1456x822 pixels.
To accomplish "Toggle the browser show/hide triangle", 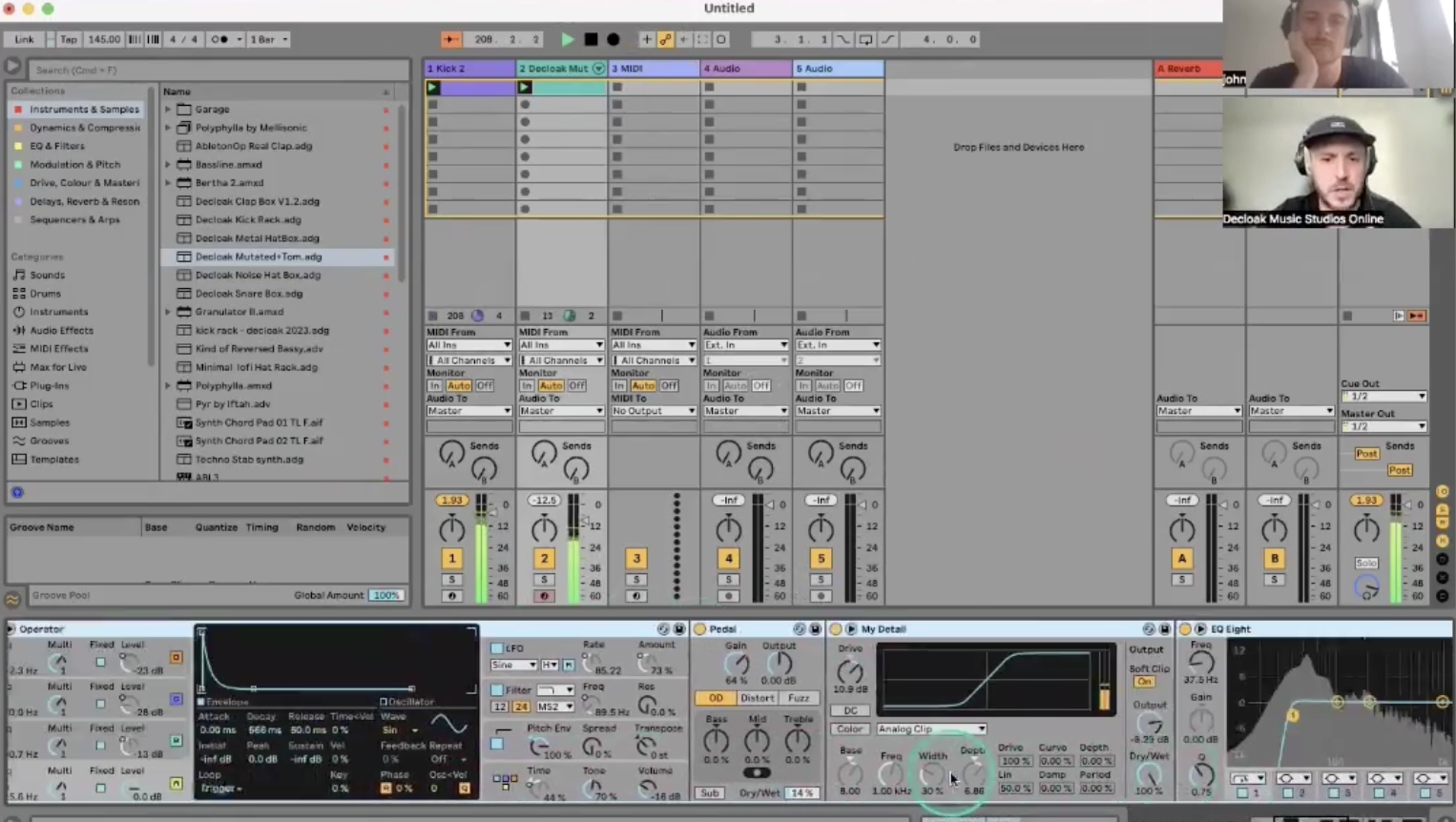I will click(12, 67).
